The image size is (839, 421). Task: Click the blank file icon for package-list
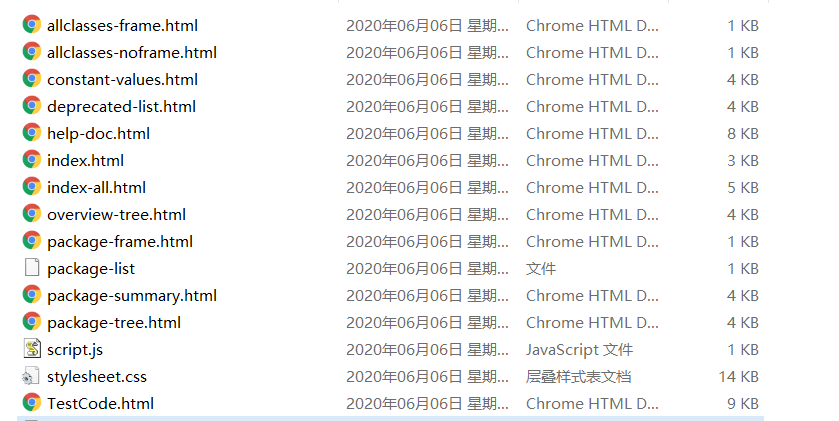(x=32, y=268)
